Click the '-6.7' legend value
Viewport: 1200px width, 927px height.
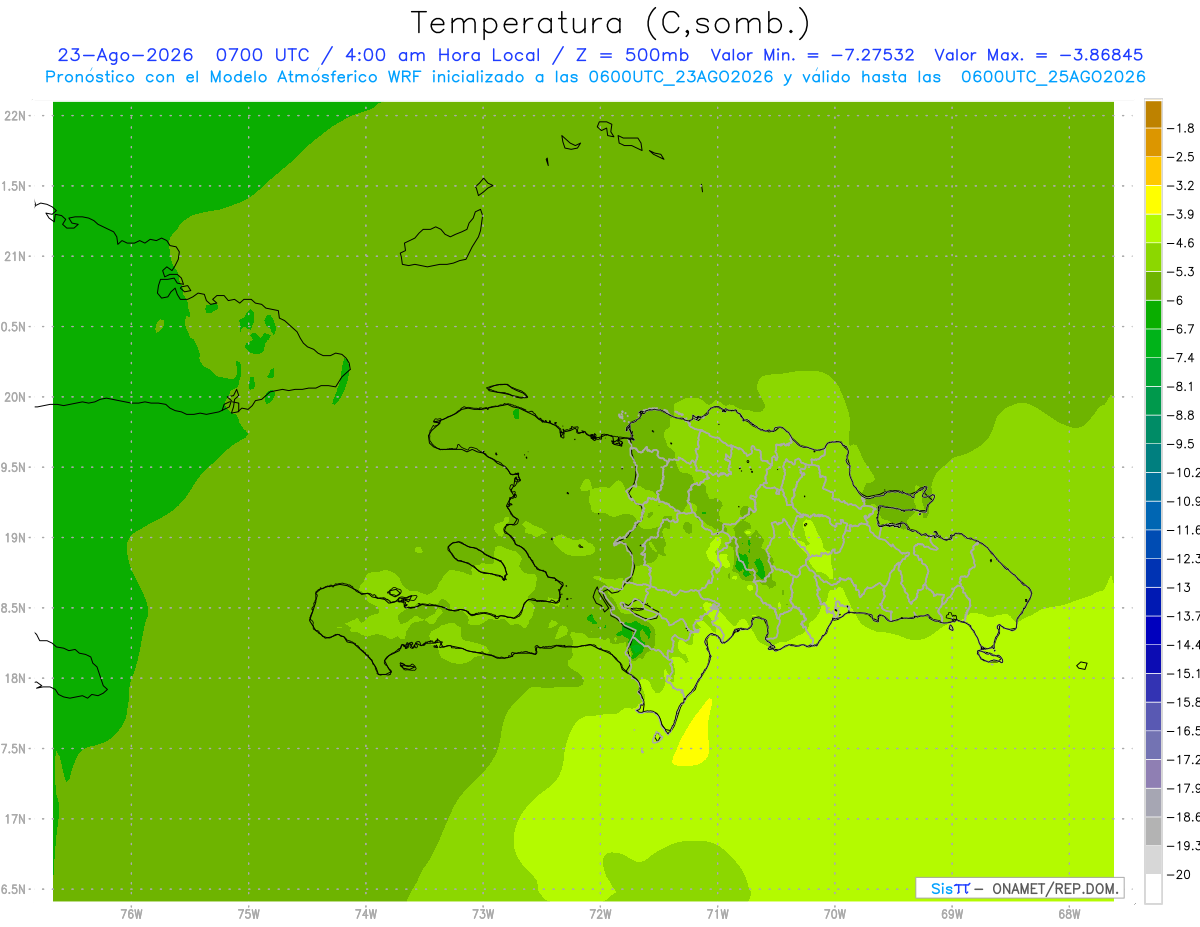(x=1181, y=329)
